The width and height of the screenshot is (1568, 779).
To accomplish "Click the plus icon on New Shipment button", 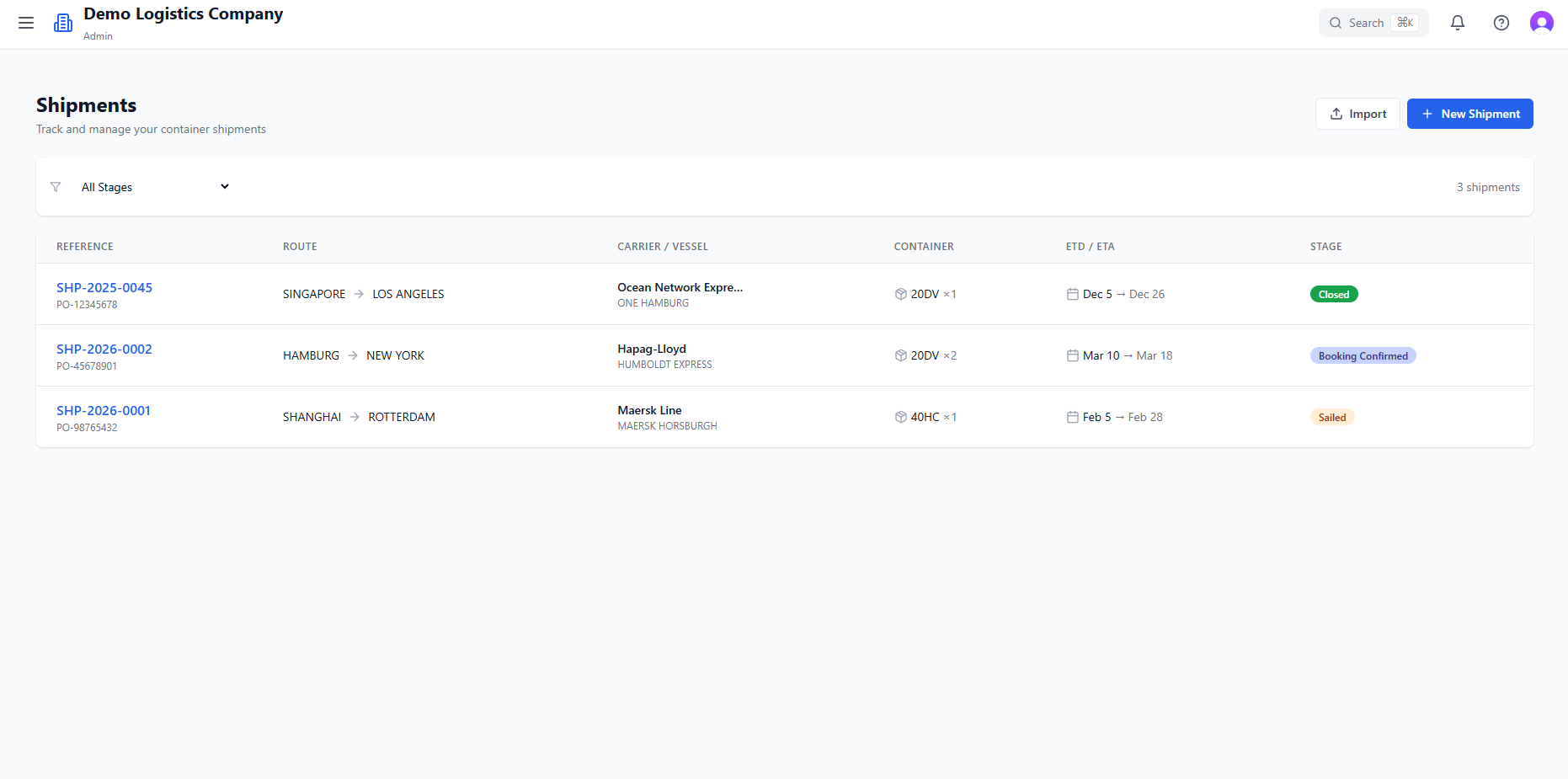I will coord(1426,113).
